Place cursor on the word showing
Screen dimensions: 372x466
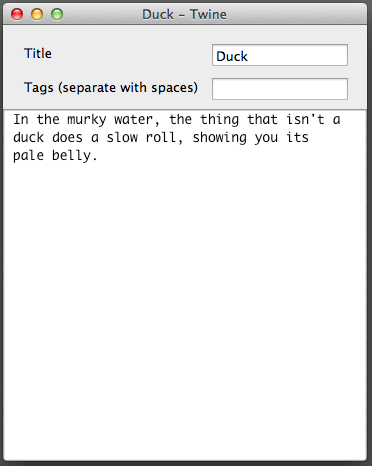click(x=219, y=138)
